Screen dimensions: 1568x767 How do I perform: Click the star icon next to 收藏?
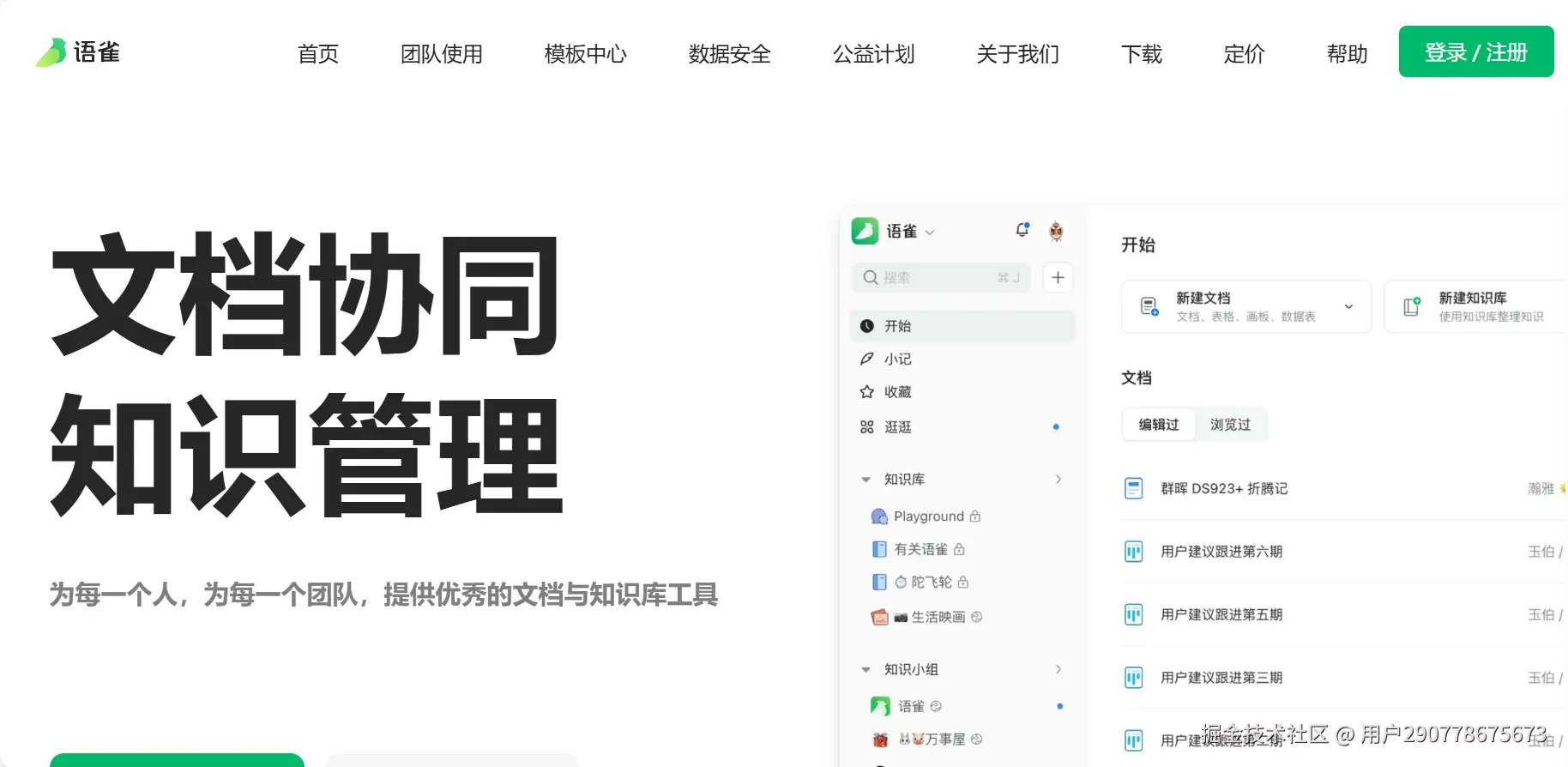tap(867, 392)
